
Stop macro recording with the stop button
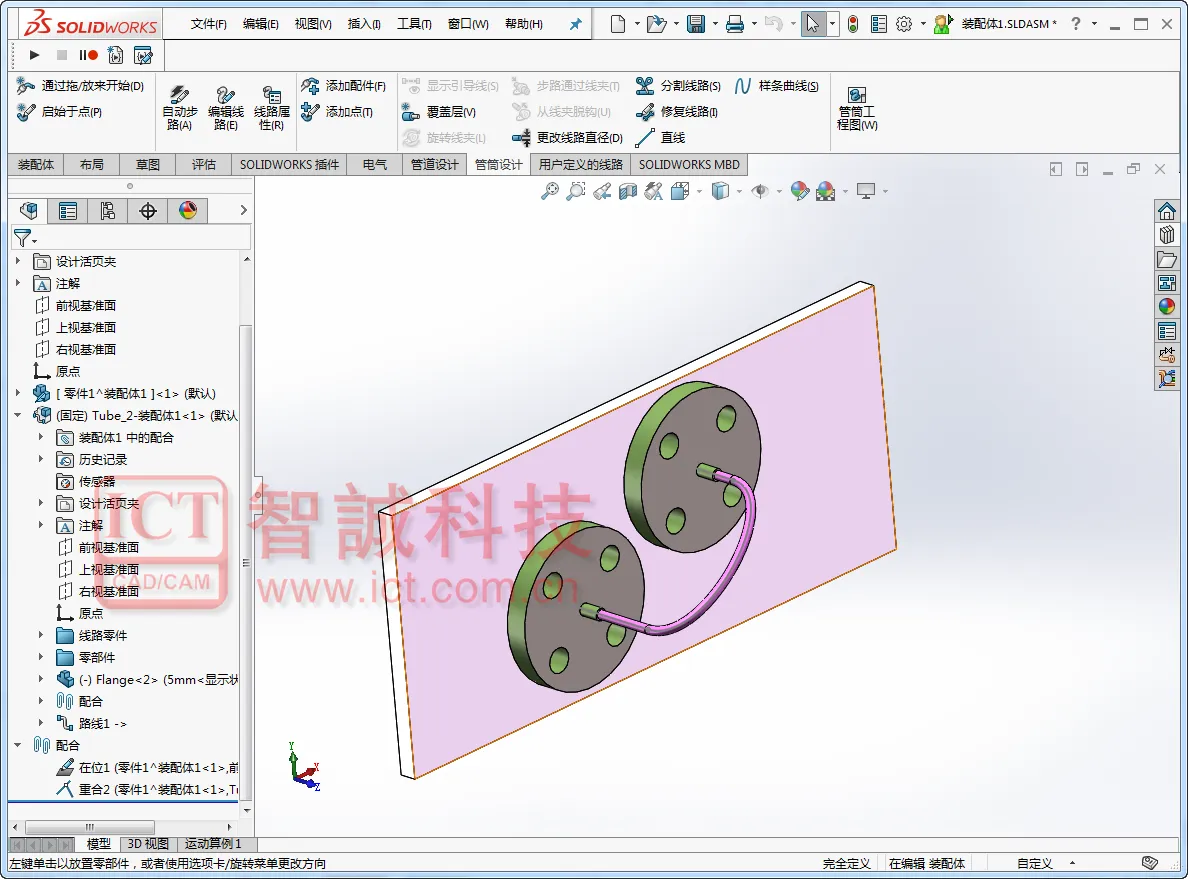(62, 55)
